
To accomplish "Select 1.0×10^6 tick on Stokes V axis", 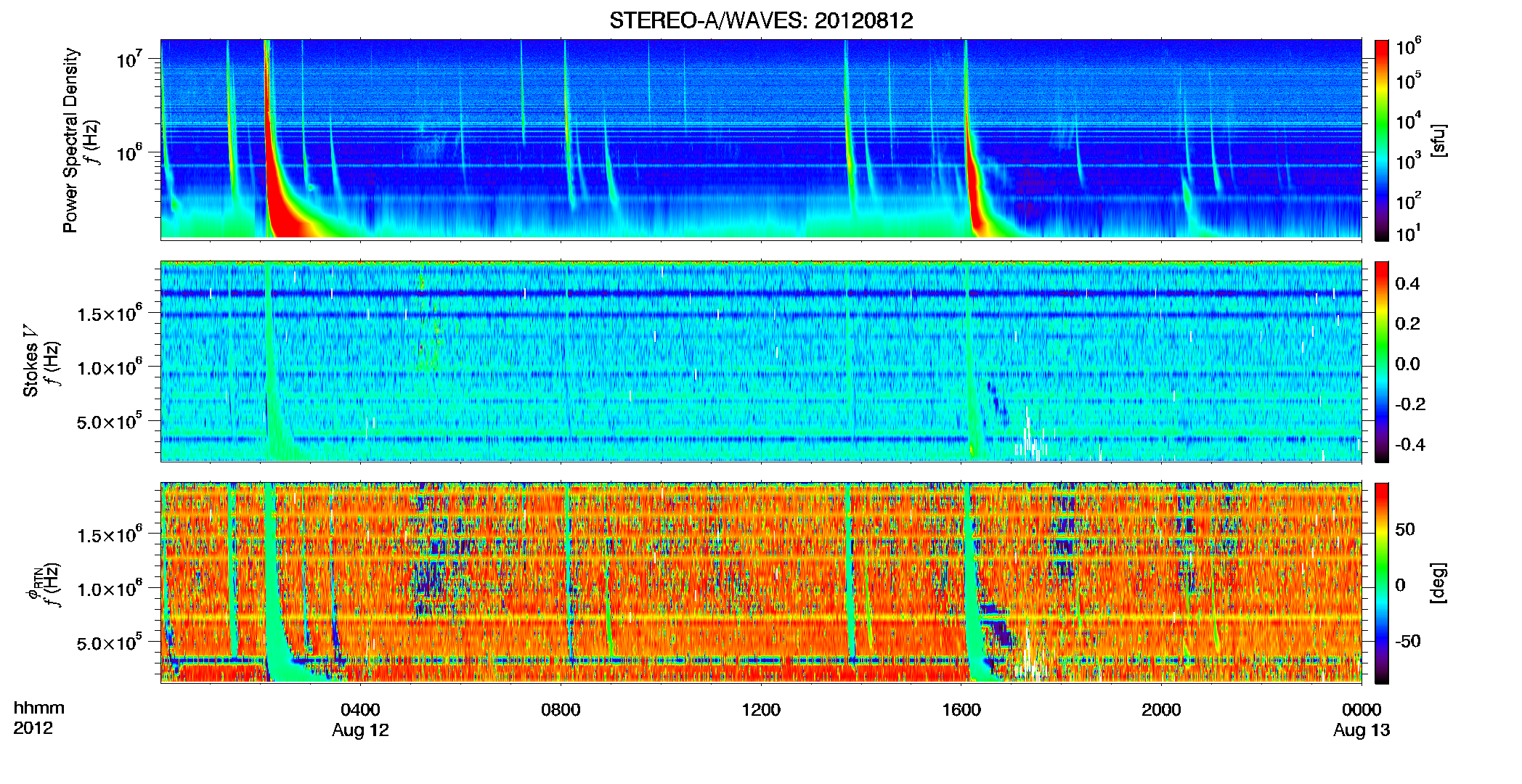I will point(110,367).
